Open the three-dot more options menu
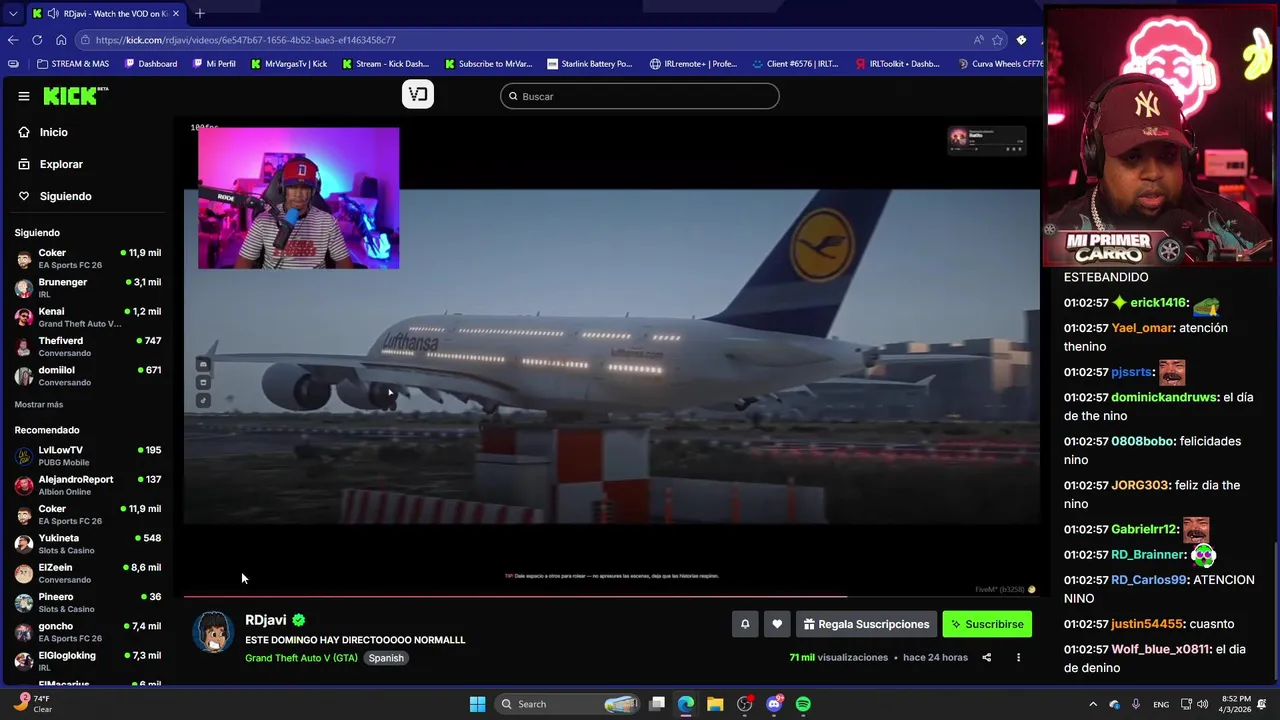Screen dimensions: 1280x720 click(1018, 658)
